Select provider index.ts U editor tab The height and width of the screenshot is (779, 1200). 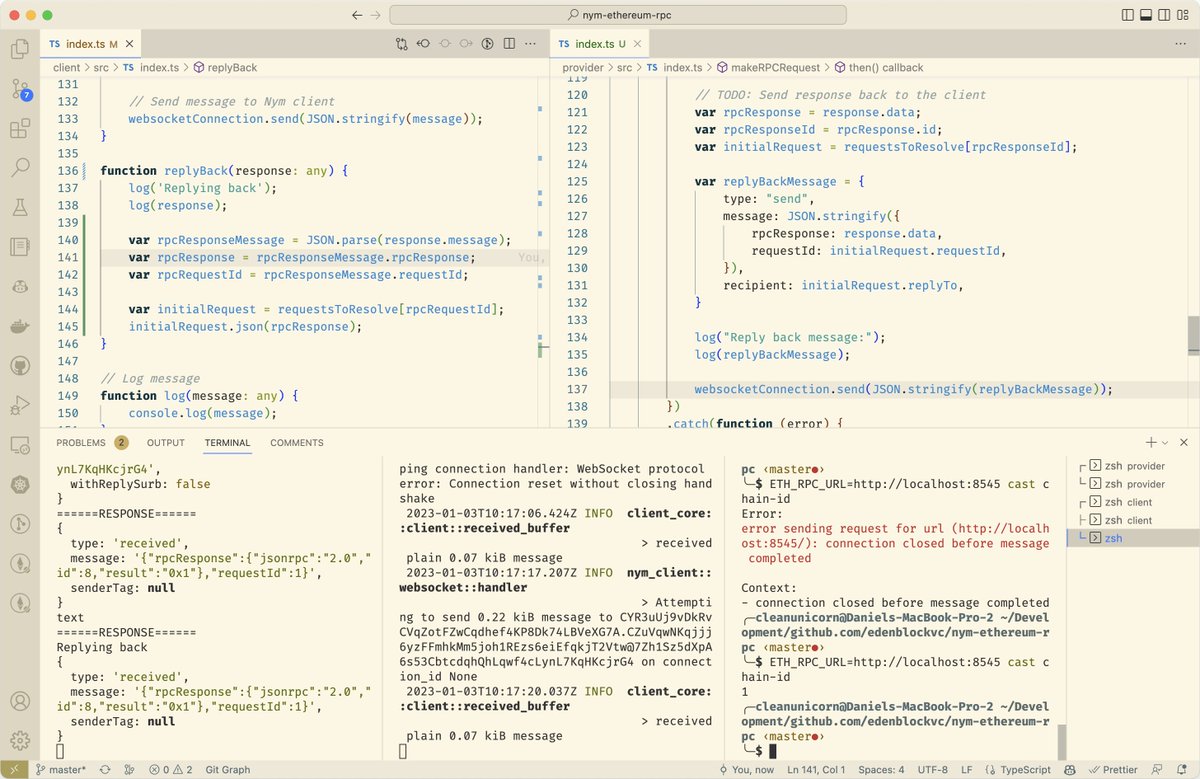tap(599, 44)
